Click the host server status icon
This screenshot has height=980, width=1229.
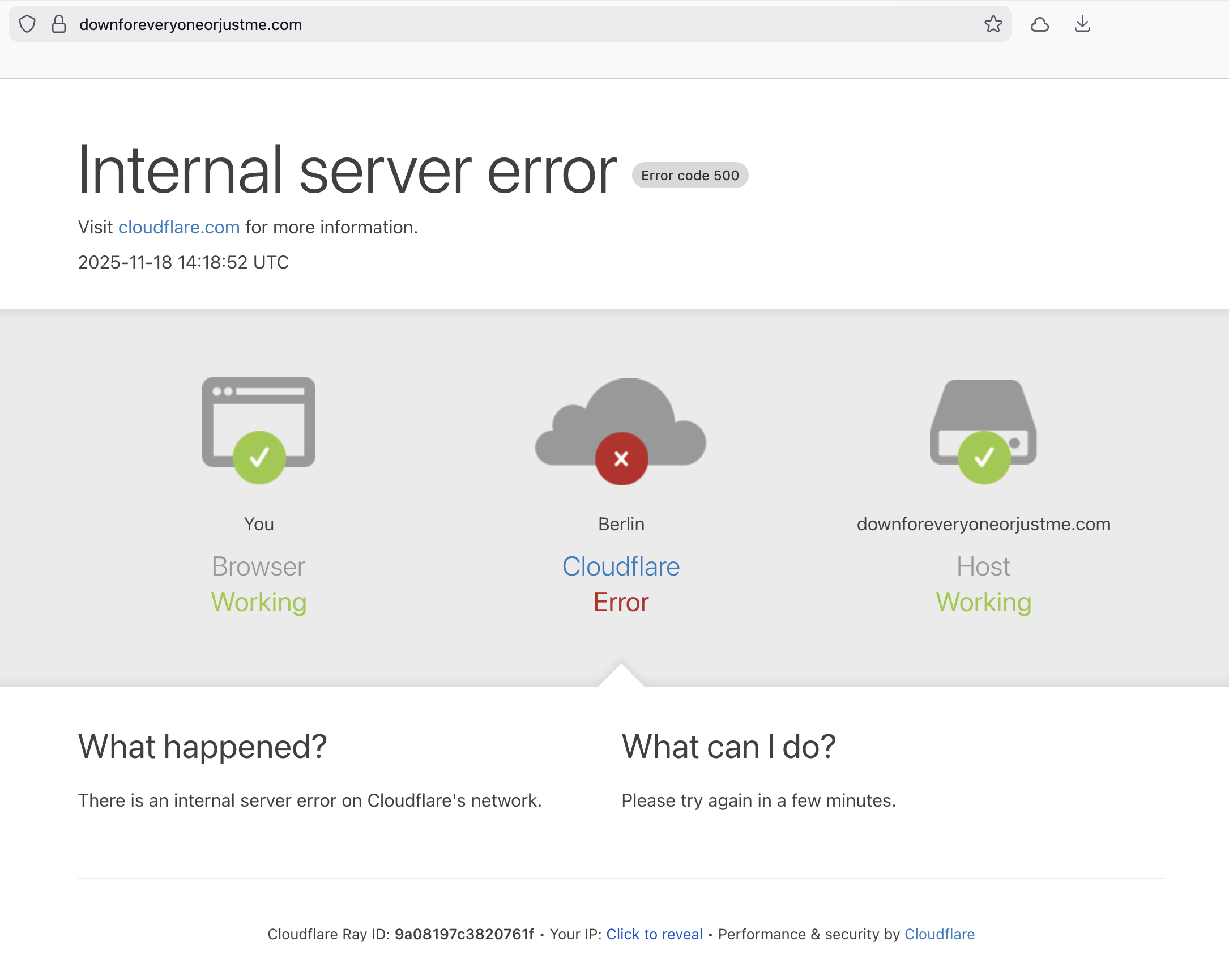tap(983, 408)
